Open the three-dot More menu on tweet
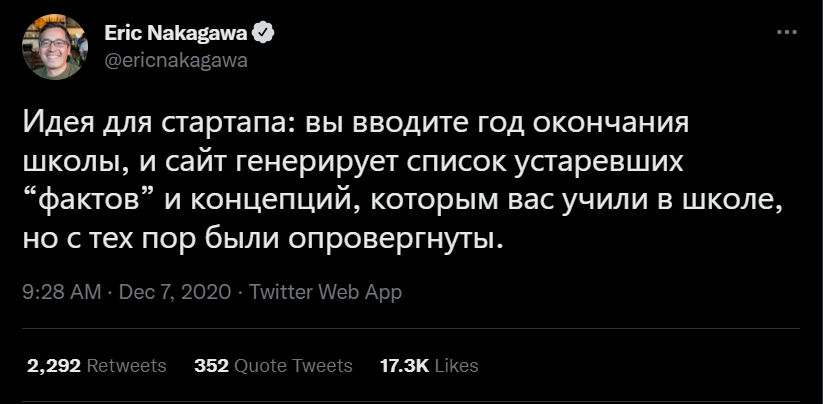The image size is (823, 404). 787,32
